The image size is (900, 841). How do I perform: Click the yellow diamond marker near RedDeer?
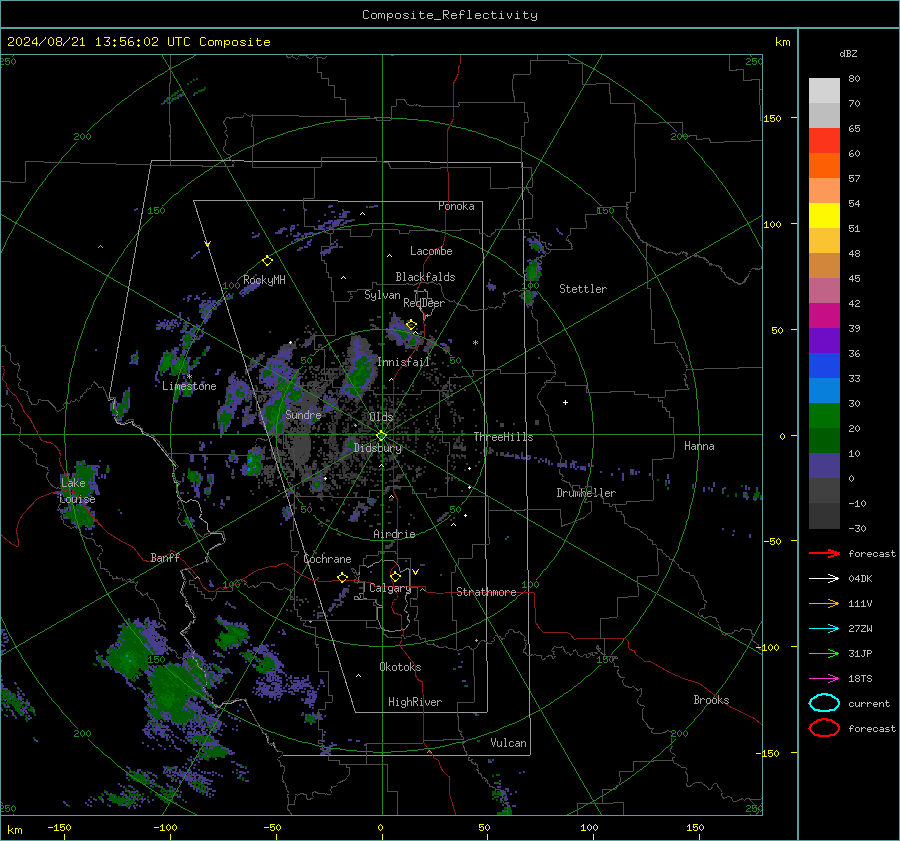pyautogui.click(x=411, y=325)
